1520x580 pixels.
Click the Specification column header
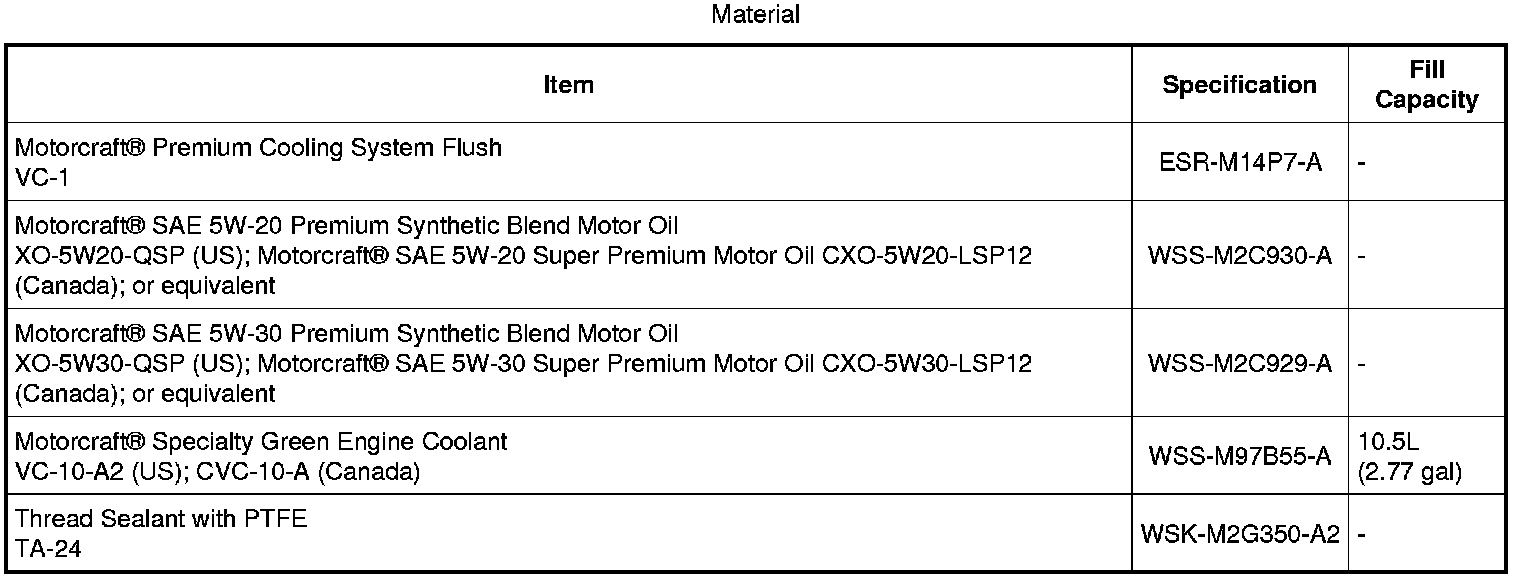[x=1239, y=85]
